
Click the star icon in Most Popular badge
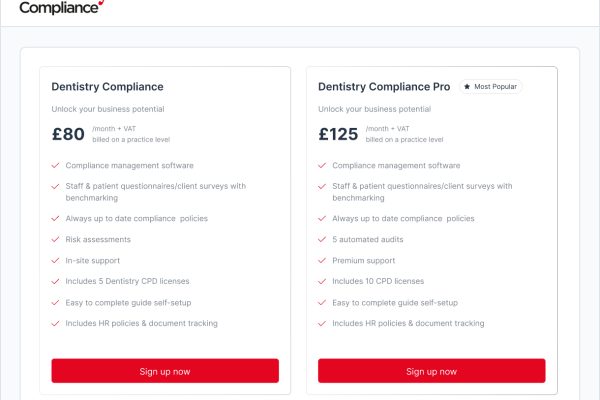[x=467, y=87]
